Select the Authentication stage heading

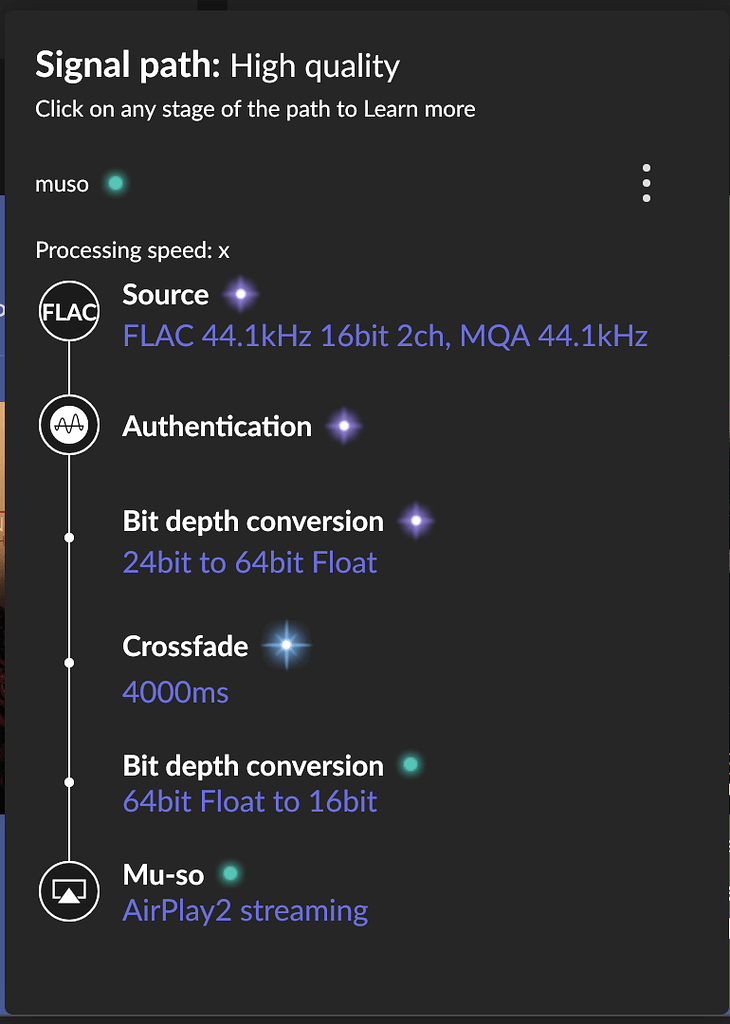217,426
